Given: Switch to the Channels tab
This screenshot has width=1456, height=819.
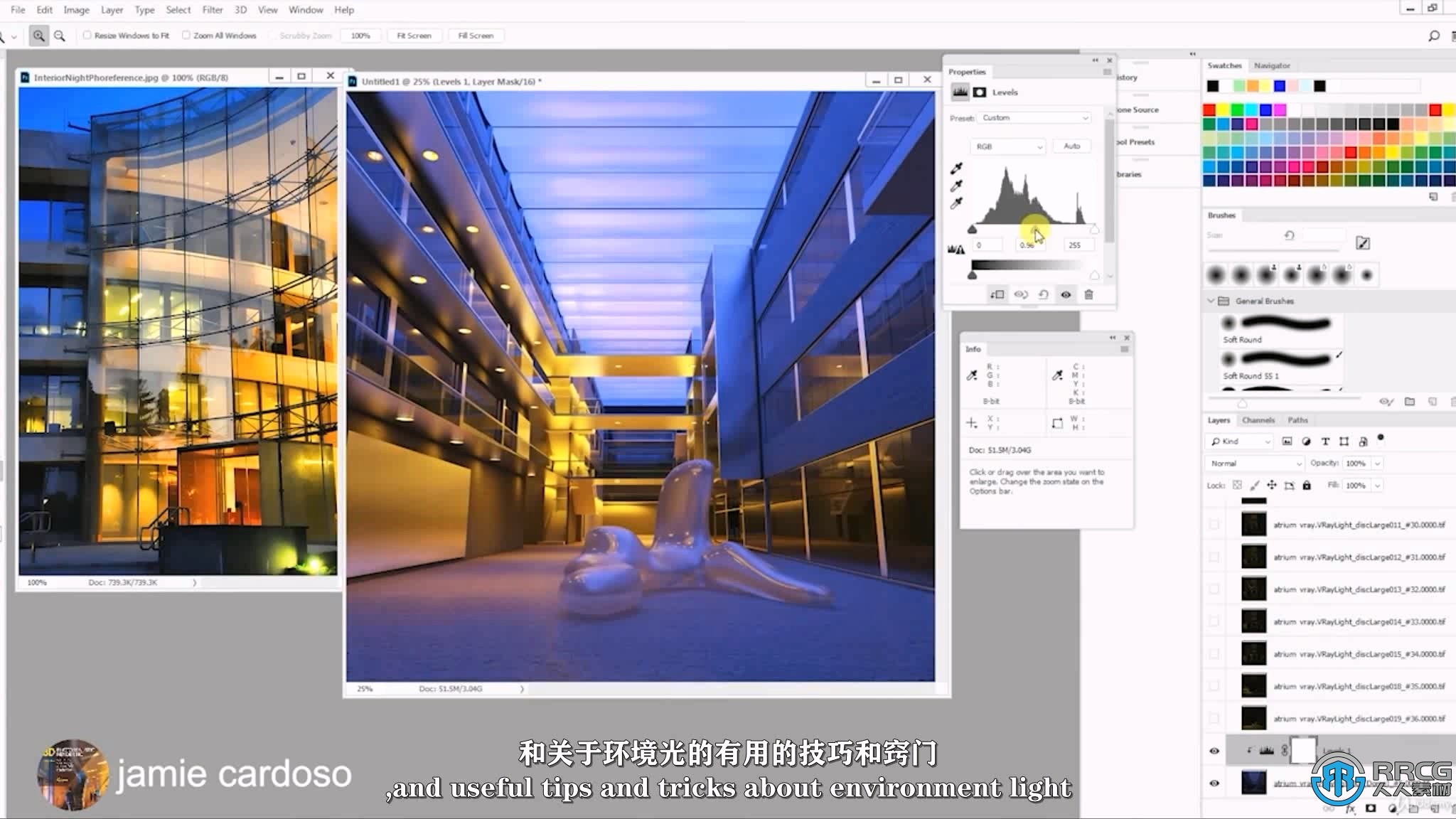Looking at the screenshot, I should [1258, 420].
